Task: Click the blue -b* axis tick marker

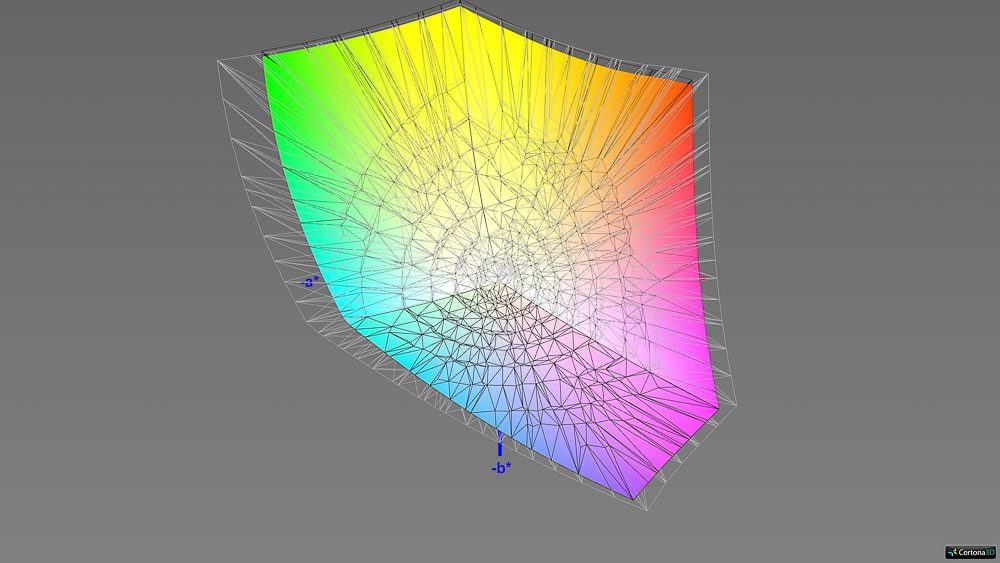Action: [500, 447]
